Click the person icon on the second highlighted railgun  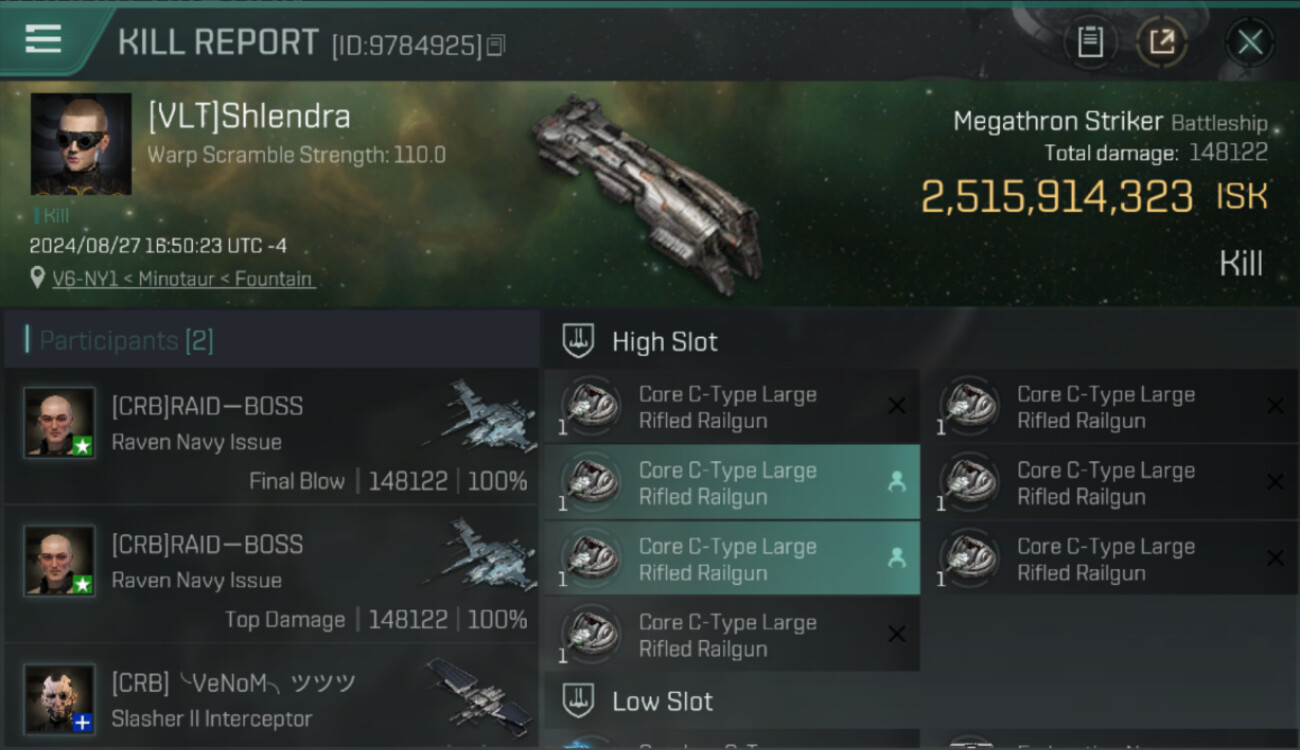tap(896, 558)
